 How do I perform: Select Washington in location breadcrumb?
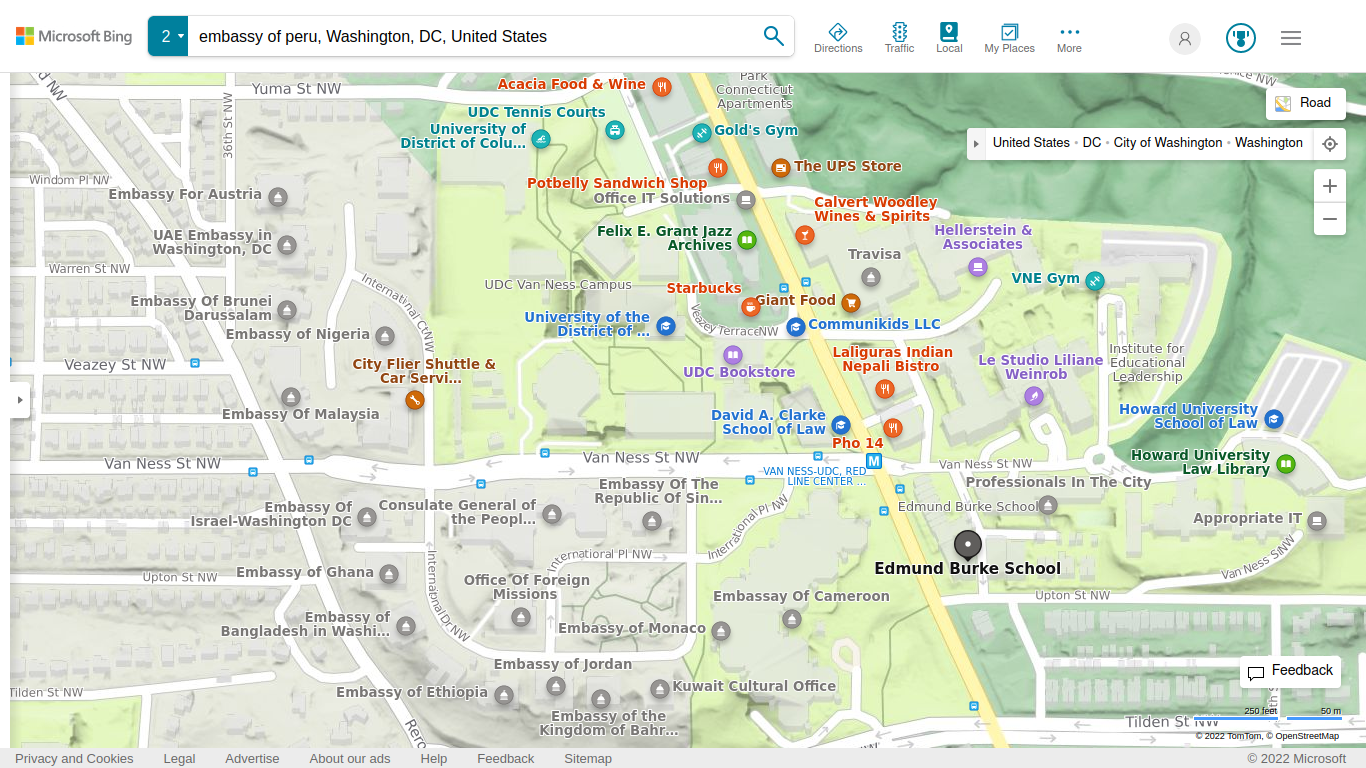pos(1269,143)
